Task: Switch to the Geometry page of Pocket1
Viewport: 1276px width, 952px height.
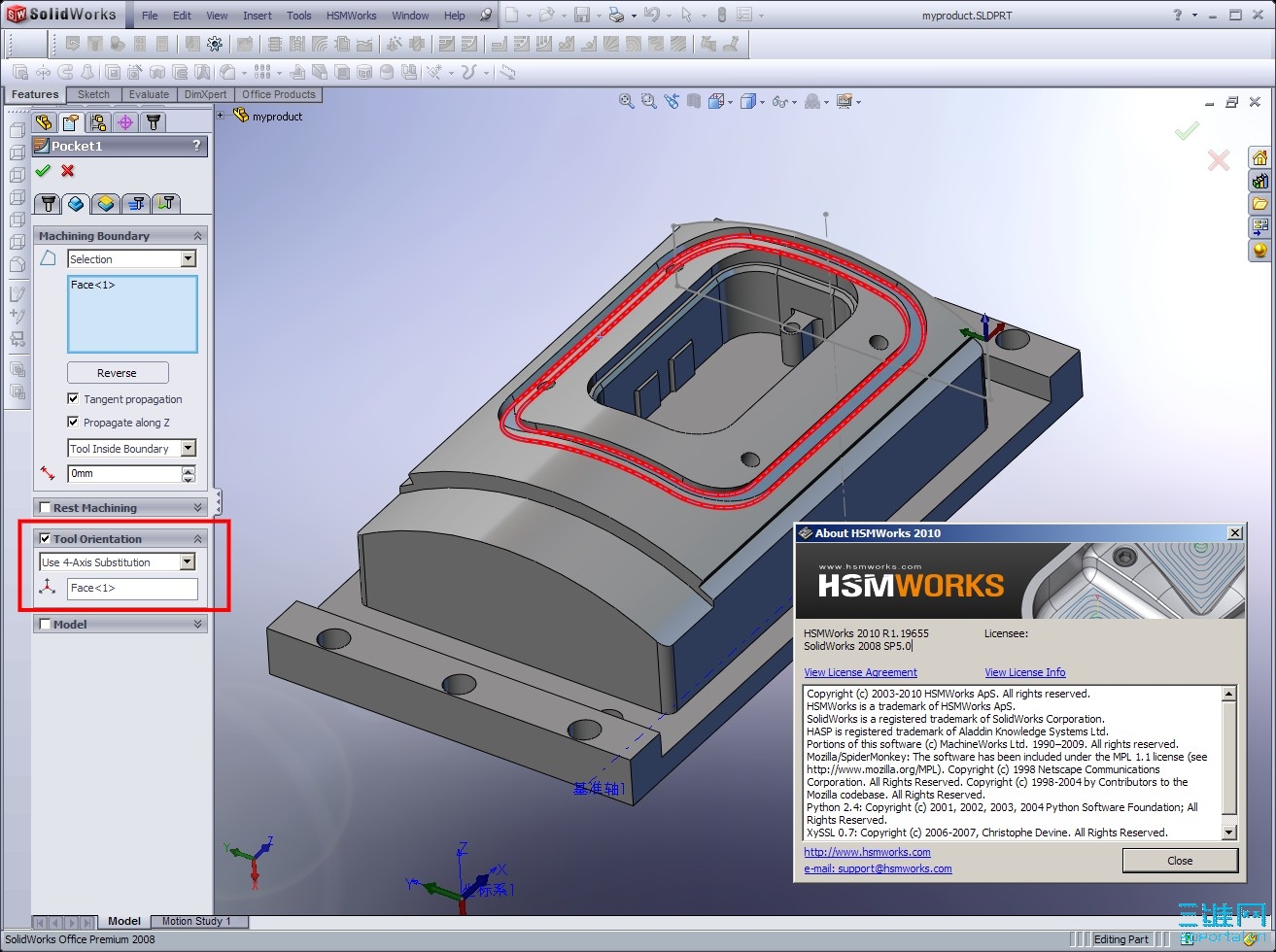Action: (77, 203)
